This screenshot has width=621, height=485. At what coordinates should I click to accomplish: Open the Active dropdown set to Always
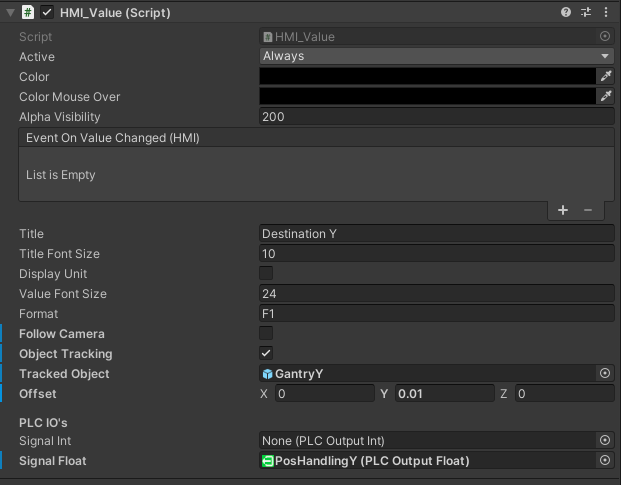click(436, 56)
